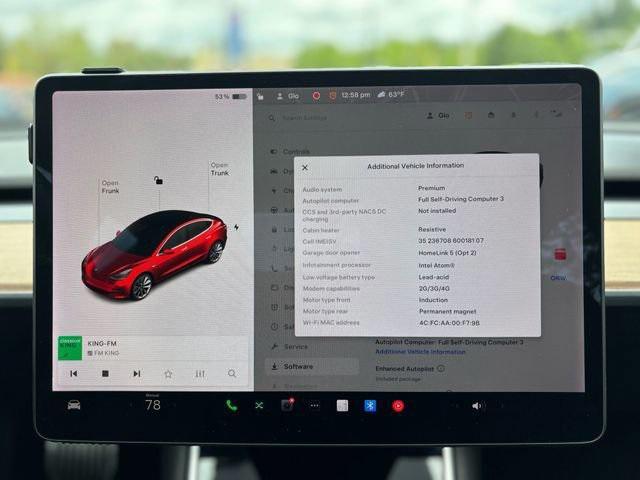
Task: Tap the Premium audio system value
Action: pos(431,188)
